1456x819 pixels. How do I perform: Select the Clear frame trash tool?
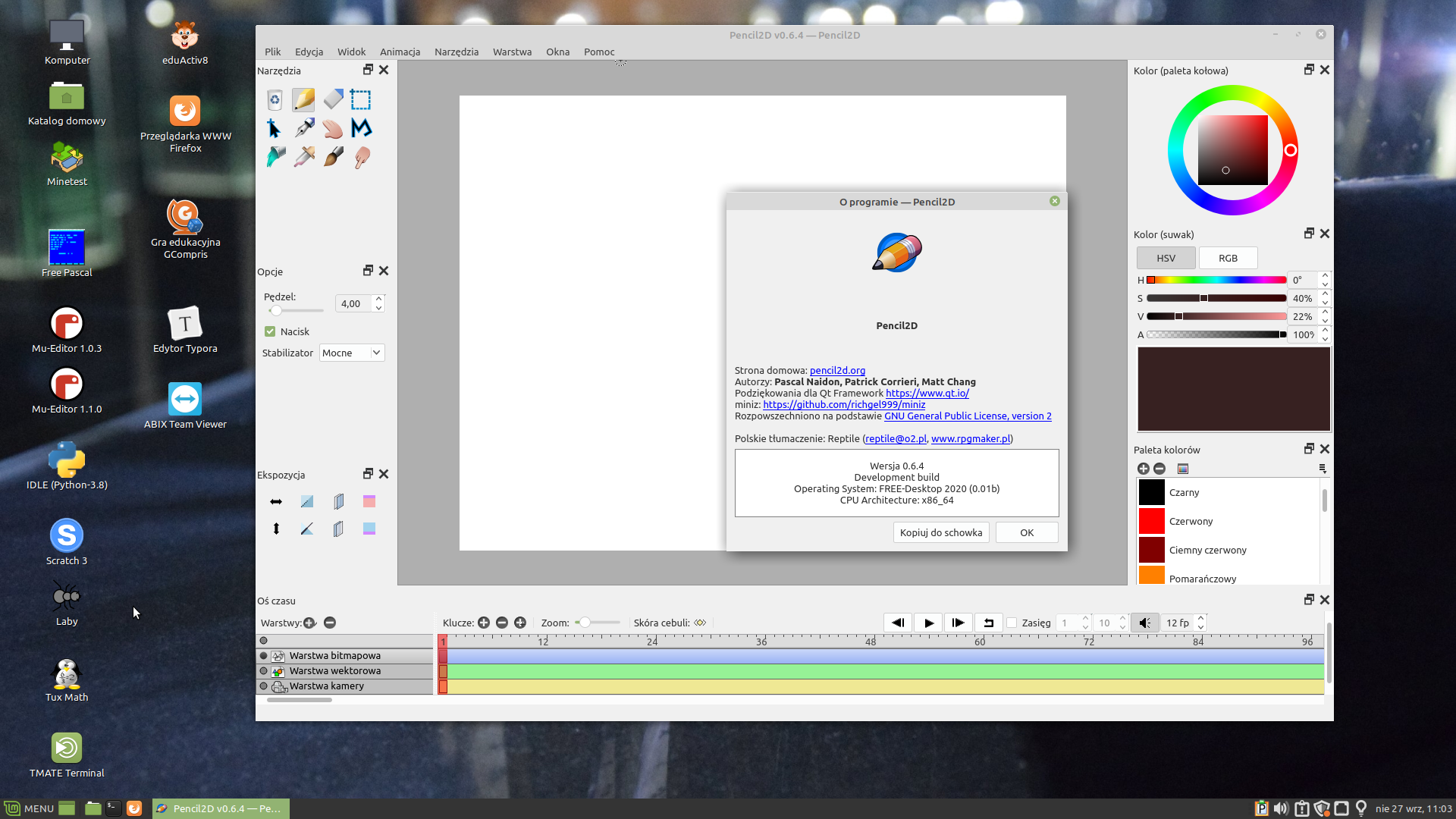[x=275, y=99]
